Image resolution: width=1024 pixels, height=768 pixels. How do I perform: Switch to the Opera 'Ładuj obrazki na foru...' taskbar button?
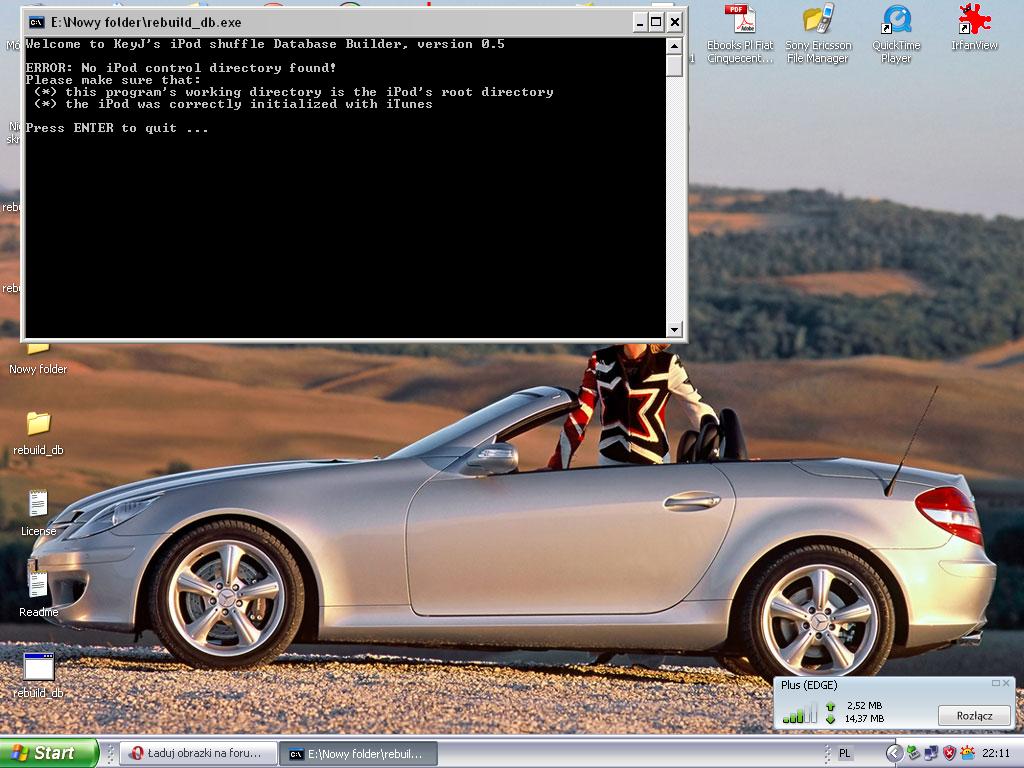point(199,754)
